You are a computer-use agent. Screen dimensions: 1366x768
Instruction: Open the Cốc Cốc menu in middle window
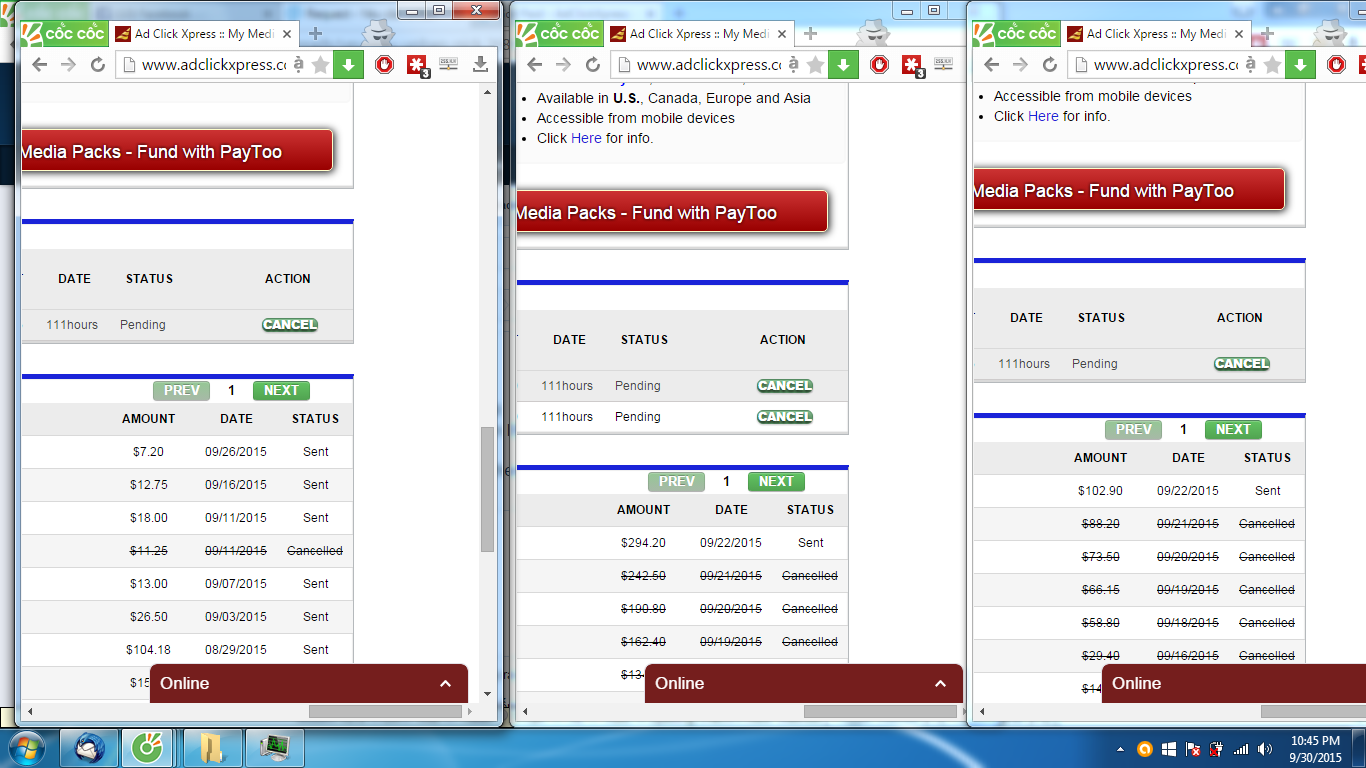[558, 33]
